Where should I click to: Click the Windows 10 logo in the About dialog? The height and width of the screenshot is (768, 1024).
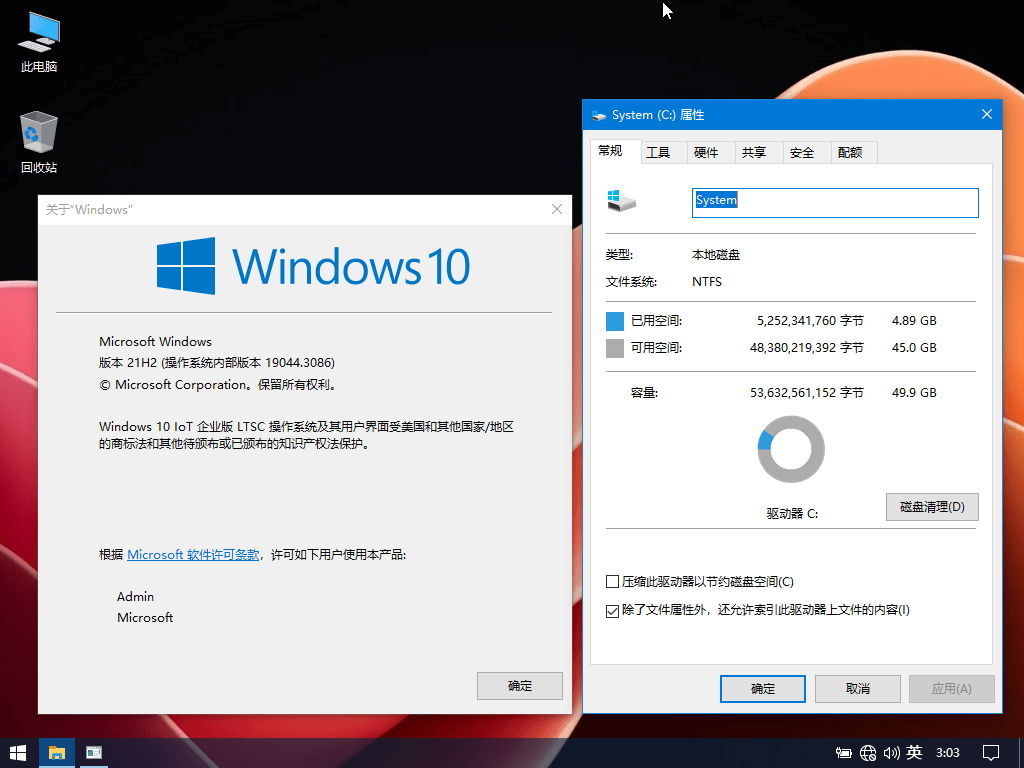coord(313,266)
